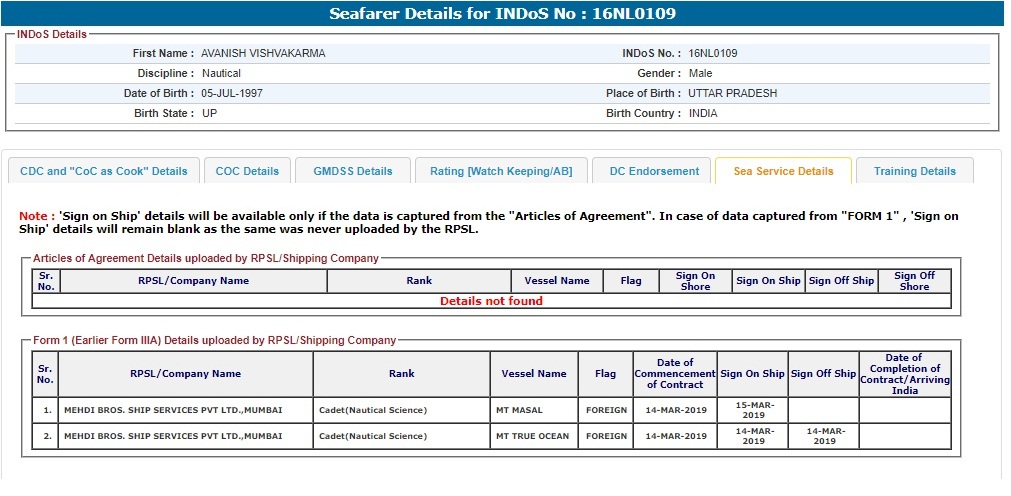Open the Rating [Watch Keeping/AB] tab
Screen dimensions: 1011x496
pos(501,171)
